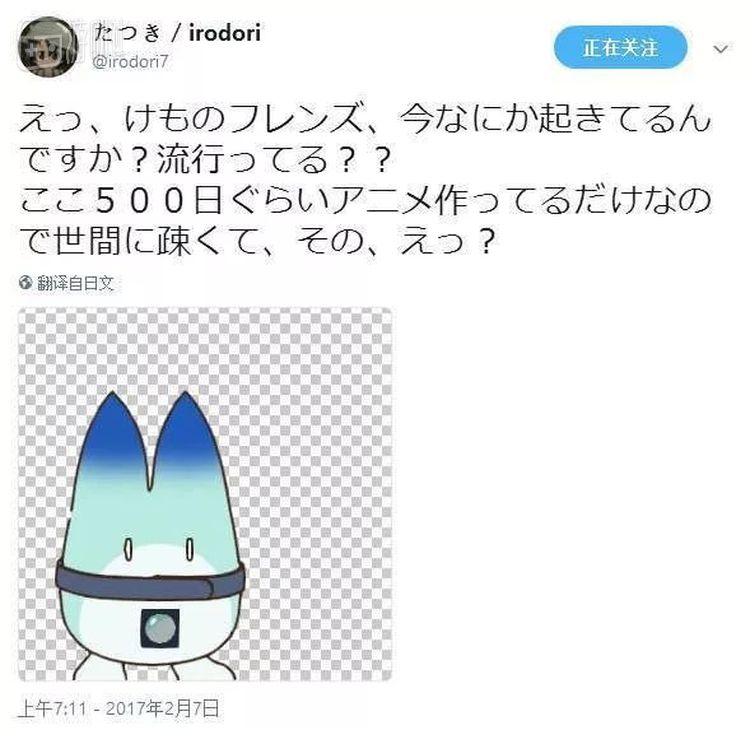
Task: Visit the @irodori7 handle link
Action: 130,62
